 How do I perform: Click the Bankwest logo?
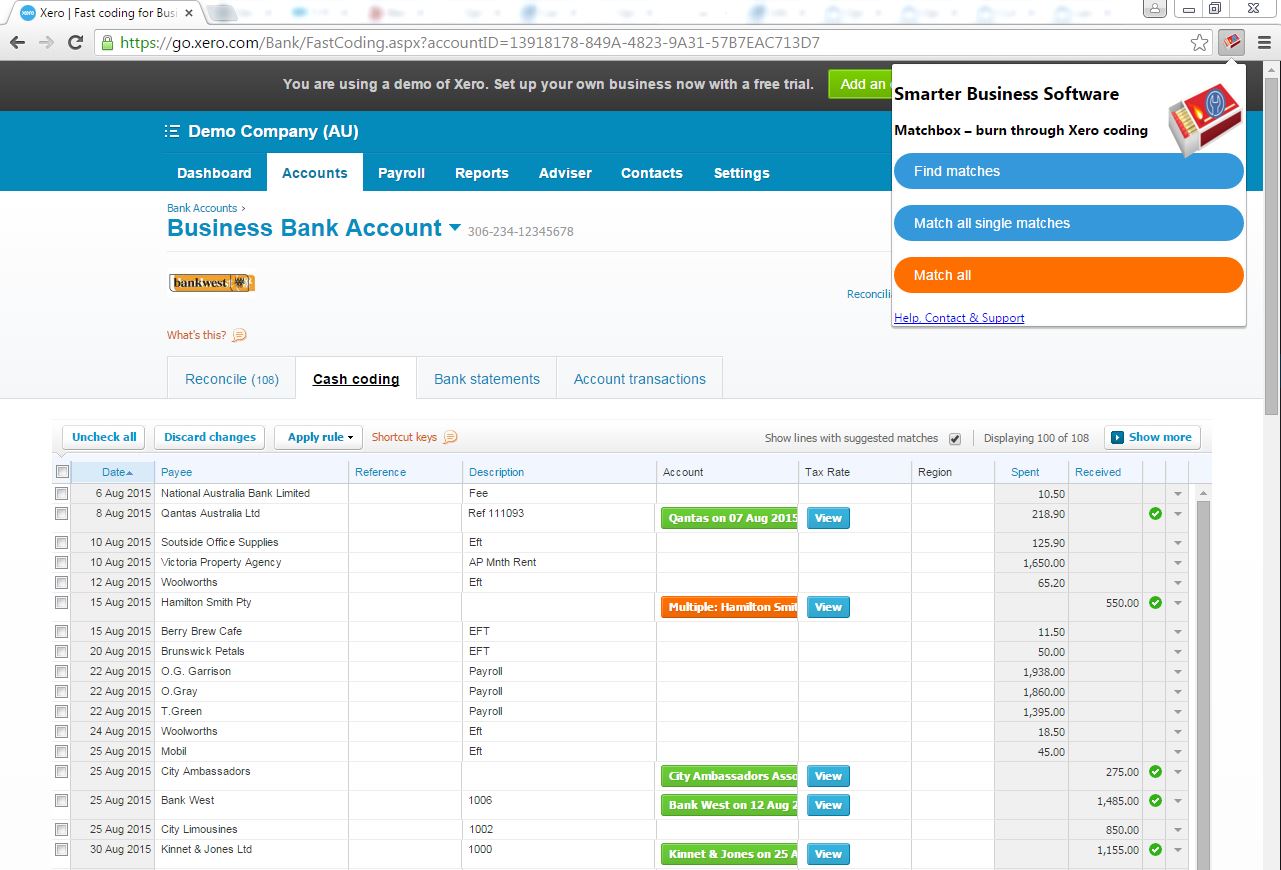click(x=212, y=283)
